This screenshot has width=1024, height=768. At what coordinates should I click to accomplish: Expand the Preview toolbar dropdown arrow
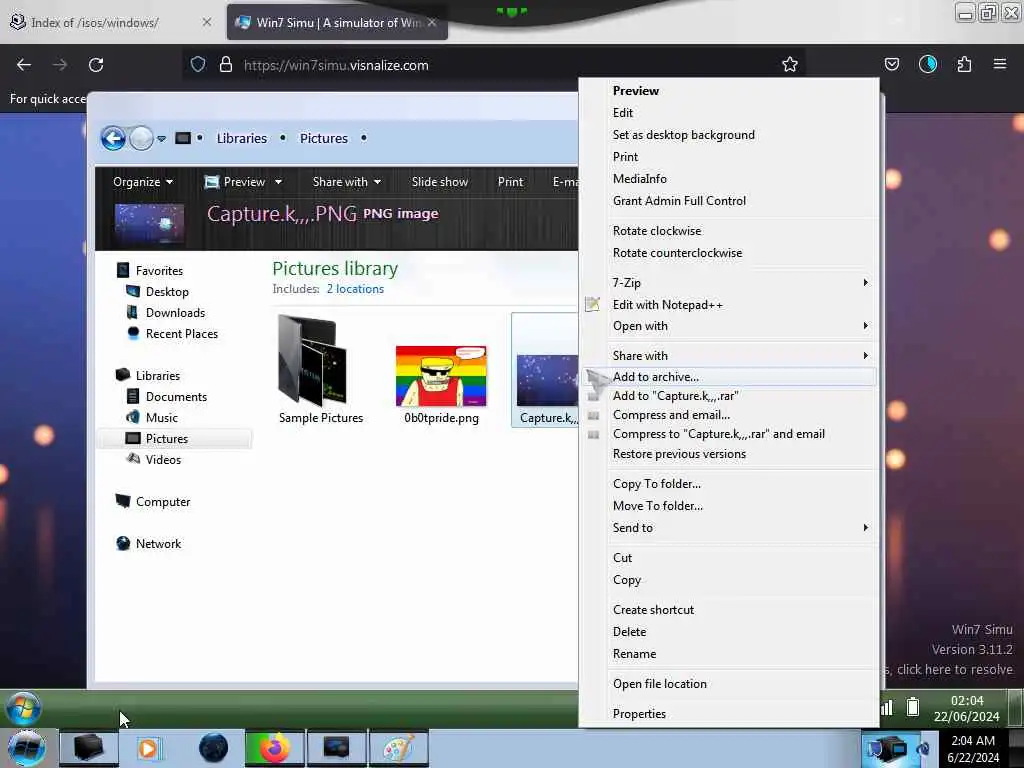point(278,182)
